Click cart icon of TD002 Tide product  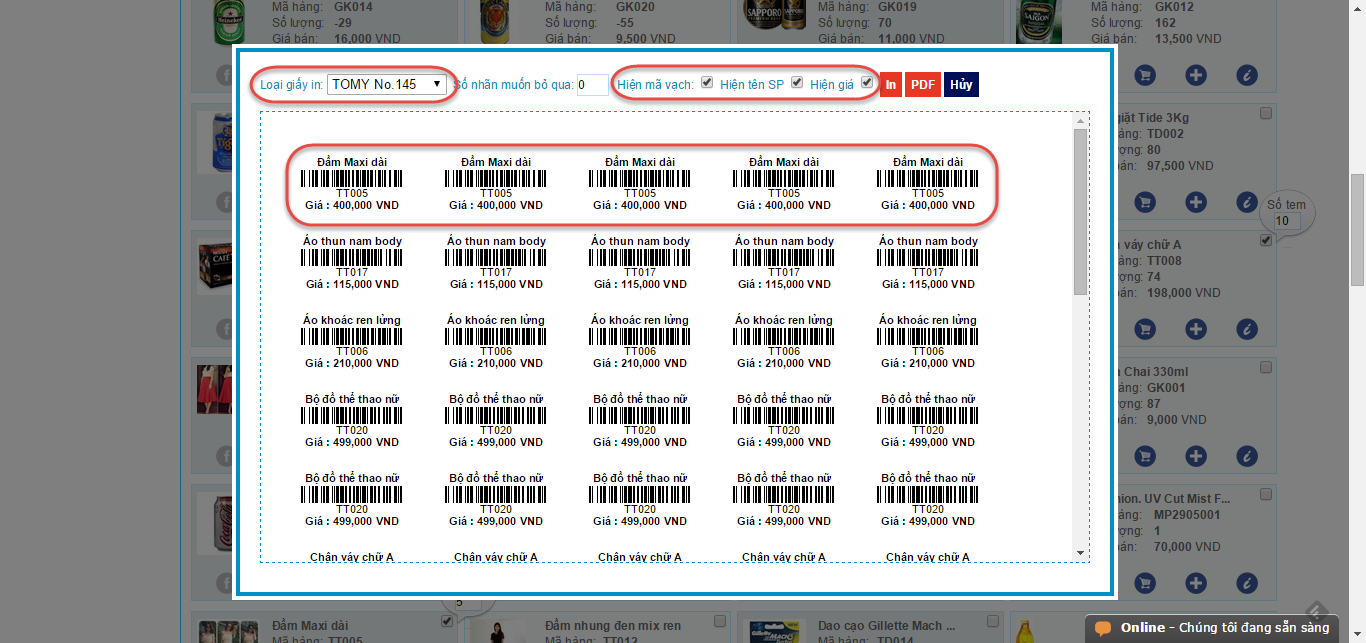[1145, 202]
